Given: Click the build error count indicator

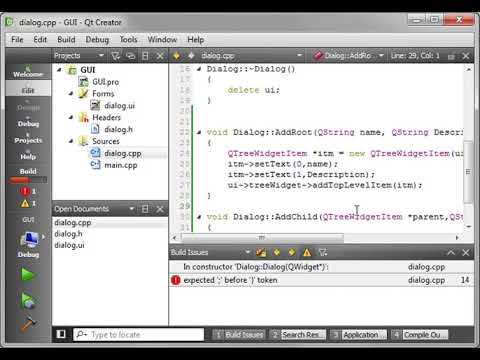Looking at the screenshot, I should coord(28,191).
